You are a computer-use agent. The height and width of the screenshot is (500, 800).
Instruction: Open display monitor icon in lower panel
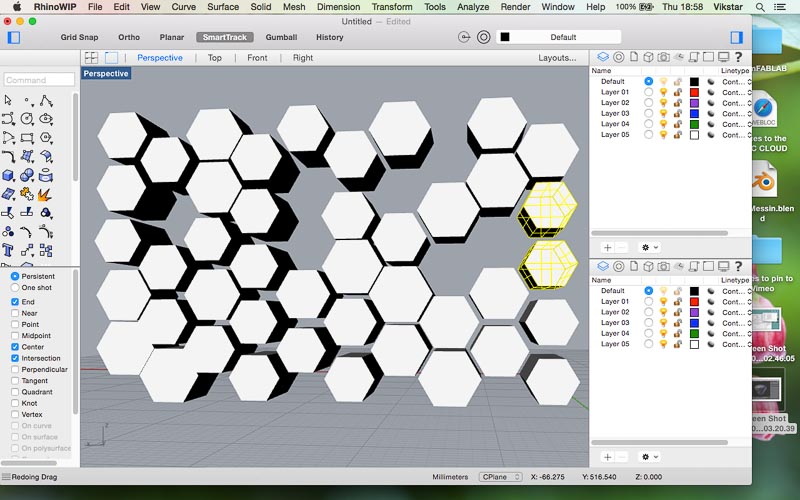click(723, 266)
